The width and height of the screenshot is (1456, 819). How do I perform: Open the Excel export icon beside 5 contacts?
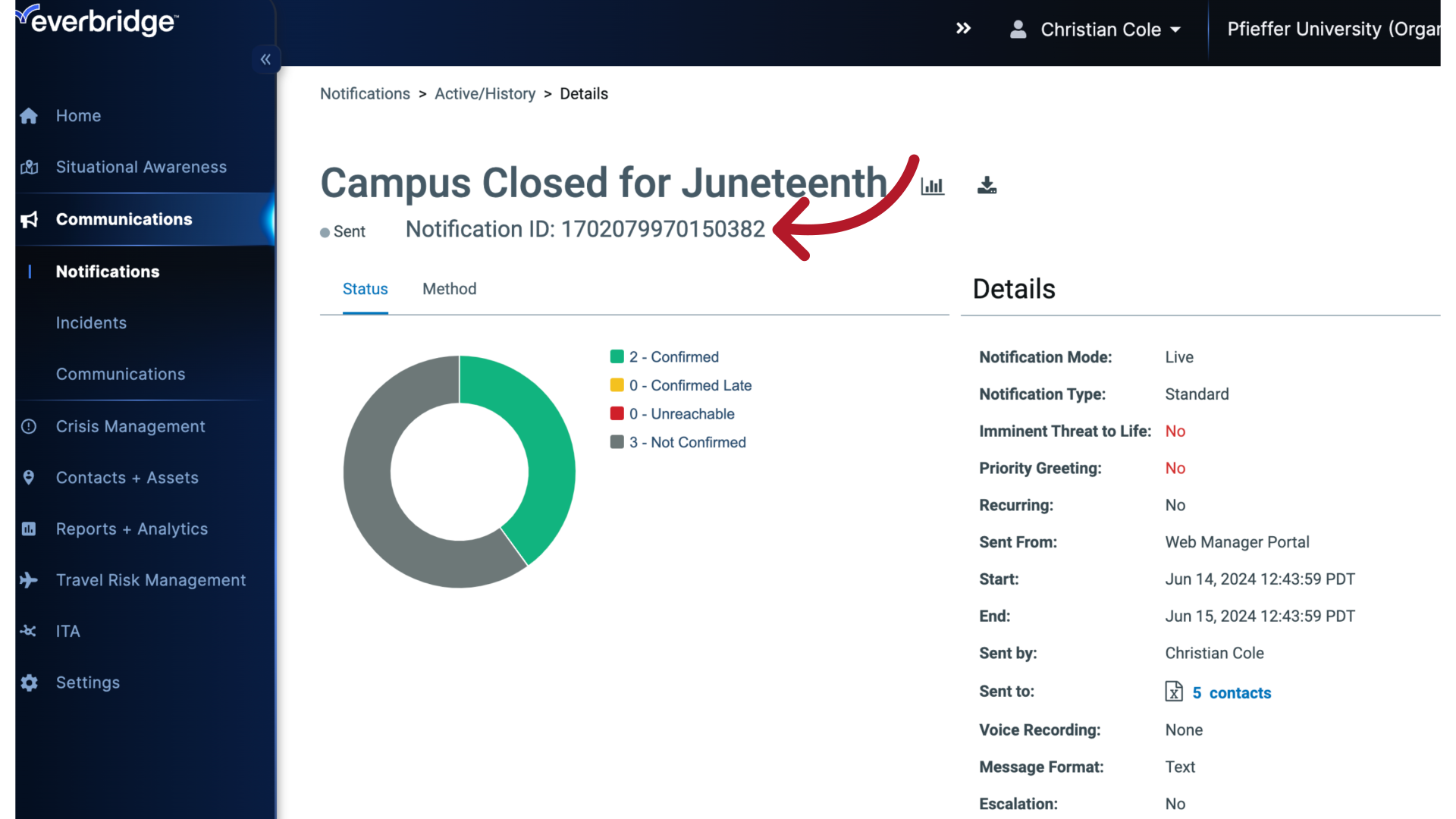point(1174,692)
